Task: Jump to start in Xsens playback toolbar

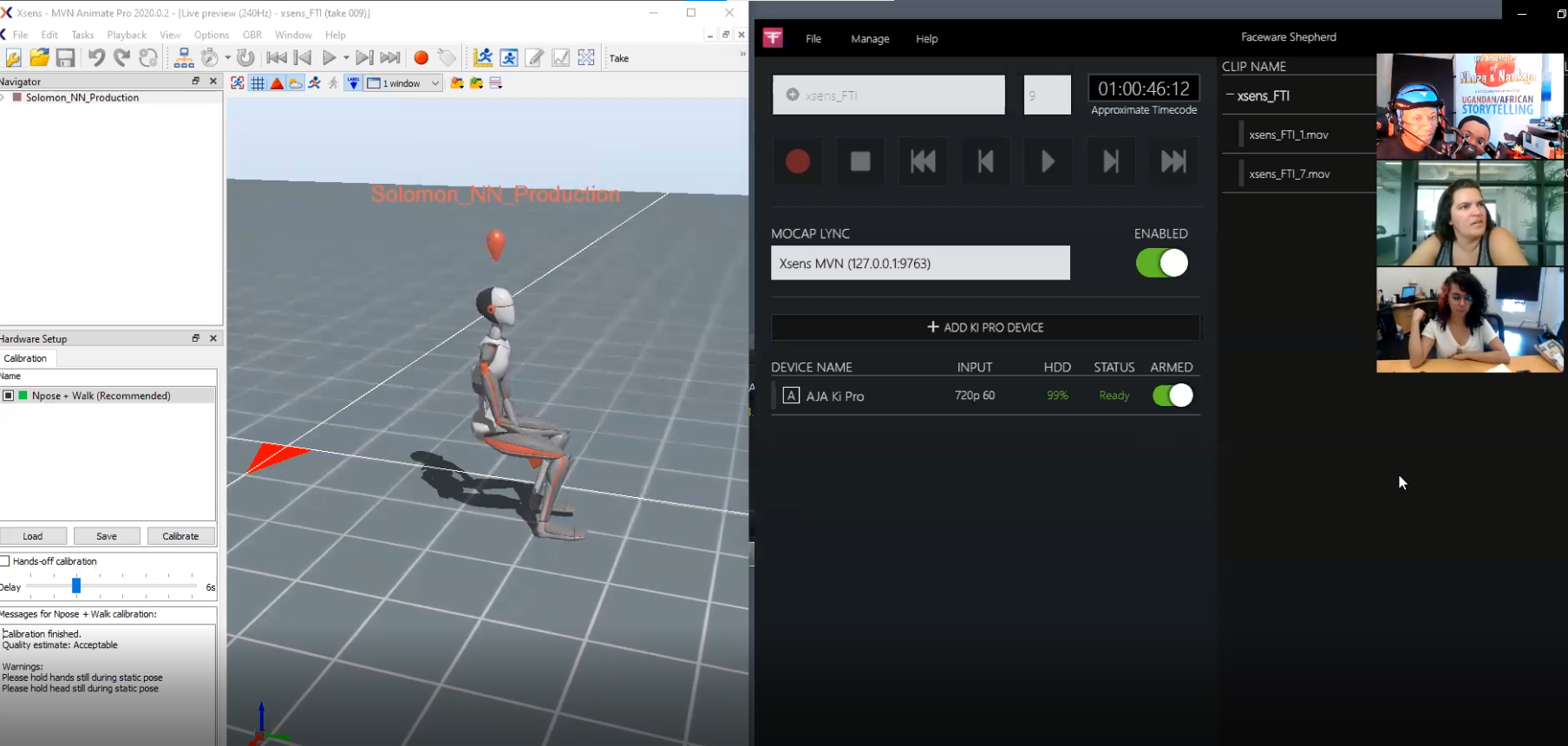Action: pyautogui.click(x=277, y=58)
